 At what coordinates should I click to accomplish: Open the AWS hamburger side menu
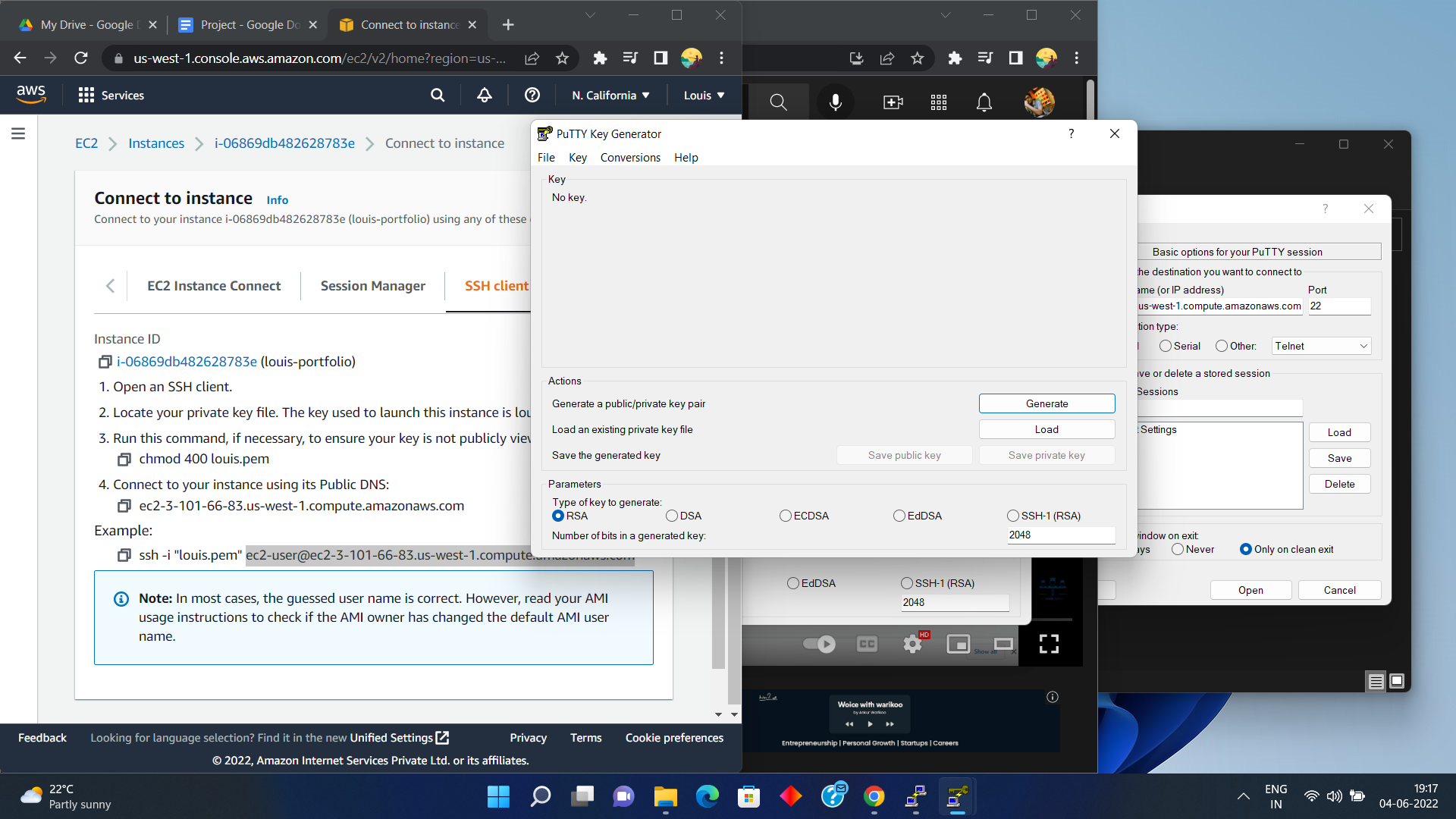click(18, 133)
